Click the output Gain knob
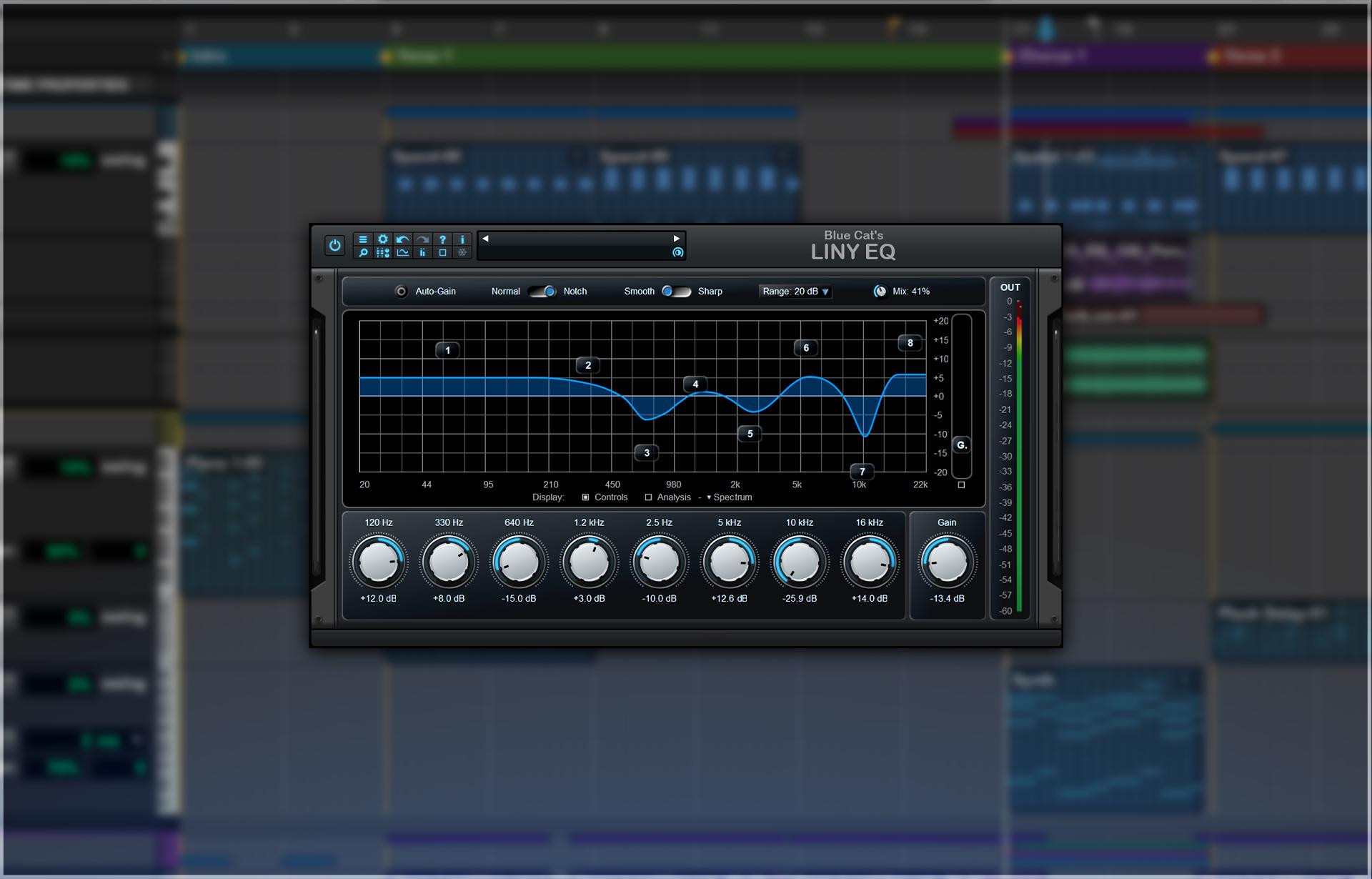This screenshot has width=1372, height=879. [x=947, y=562]
